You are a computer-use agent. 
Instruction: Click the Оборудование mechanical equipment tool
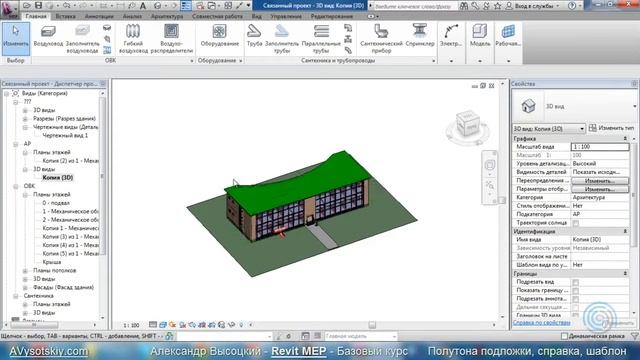pyautogui.click(x=220, y=36)
